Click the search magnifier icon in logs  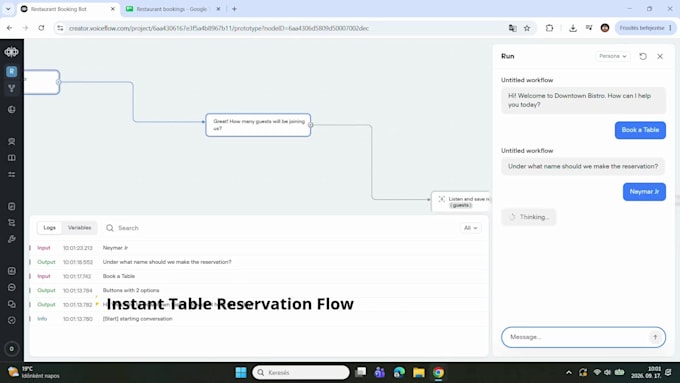pyautogui.click(x=110, y=228)
